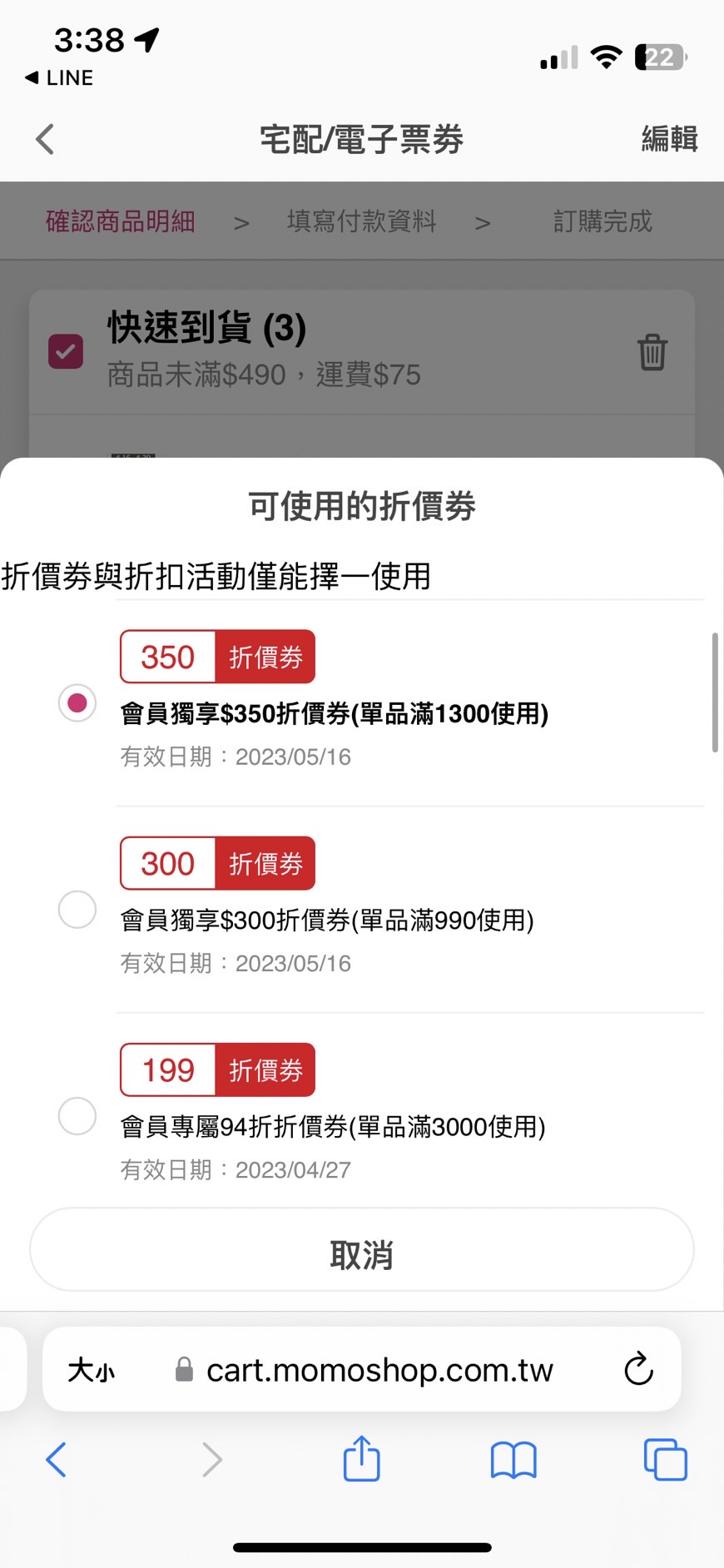Image resolution: width=724 pixels, height=1568 pixels.
Task: Return to the LINE app
Action: pos(59,77)
